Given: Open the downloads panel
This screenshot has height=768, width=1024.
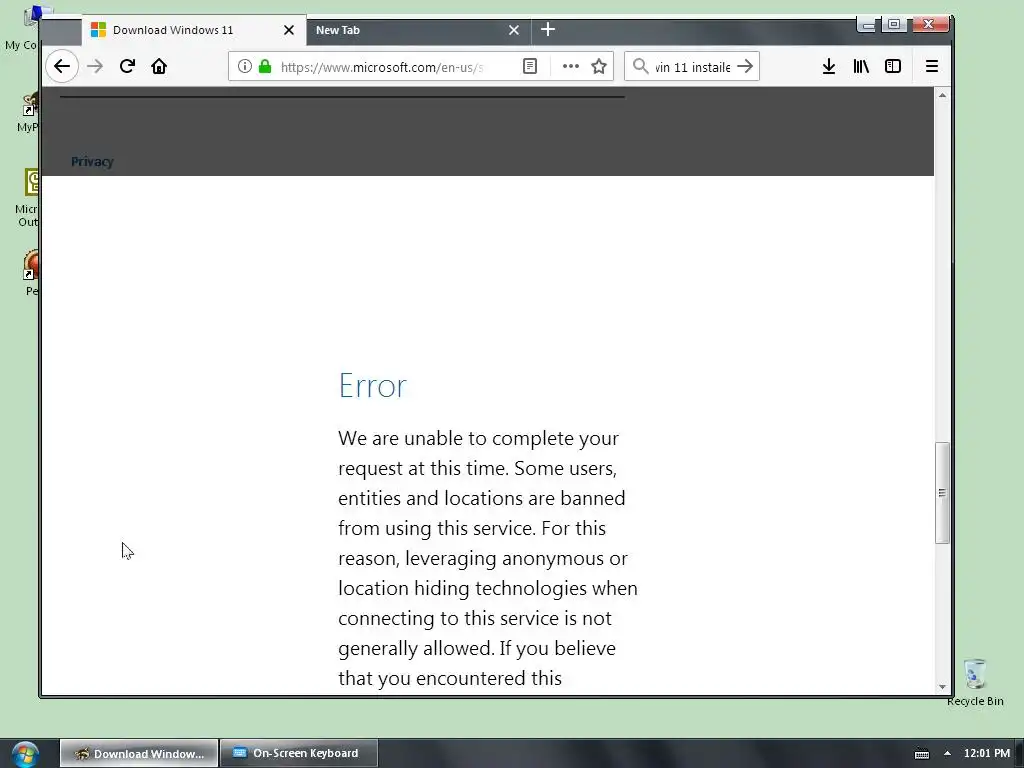Looking at the screenshot, I should [829, 66].
